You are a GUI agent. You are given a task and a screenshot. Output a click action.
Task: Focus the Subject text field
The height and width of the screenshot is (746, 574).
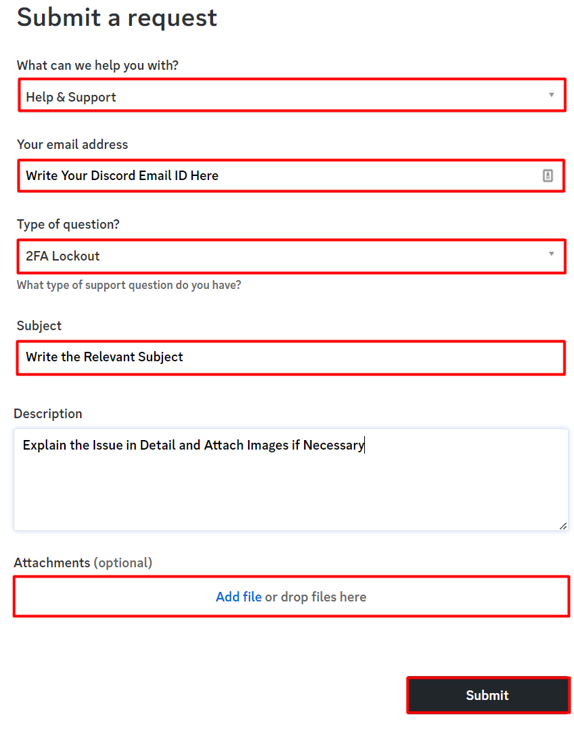pyautogui.click(x=291, y=357)
